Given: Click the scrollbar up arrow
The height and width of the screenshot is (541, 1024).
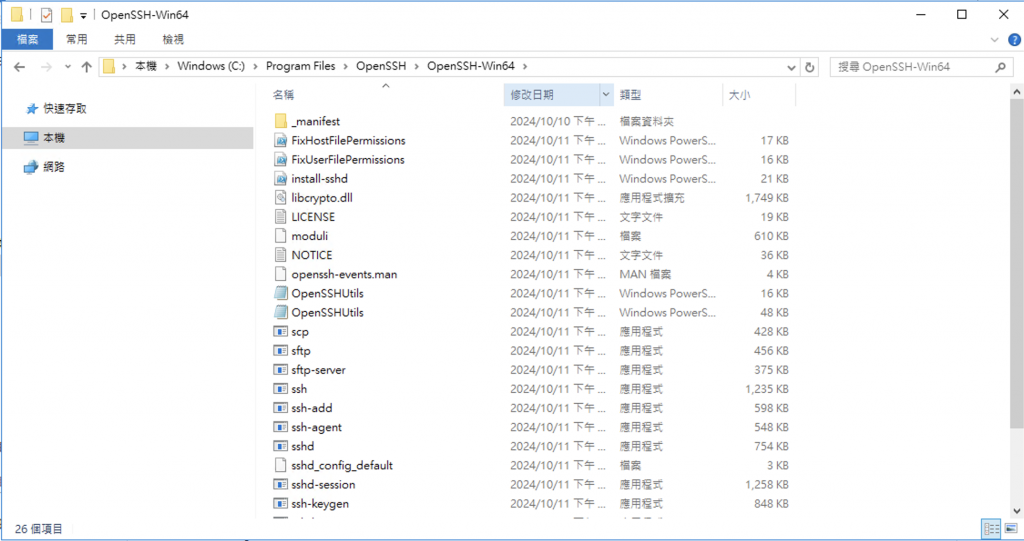Looking at the screenshot, I should point(1016,92).
